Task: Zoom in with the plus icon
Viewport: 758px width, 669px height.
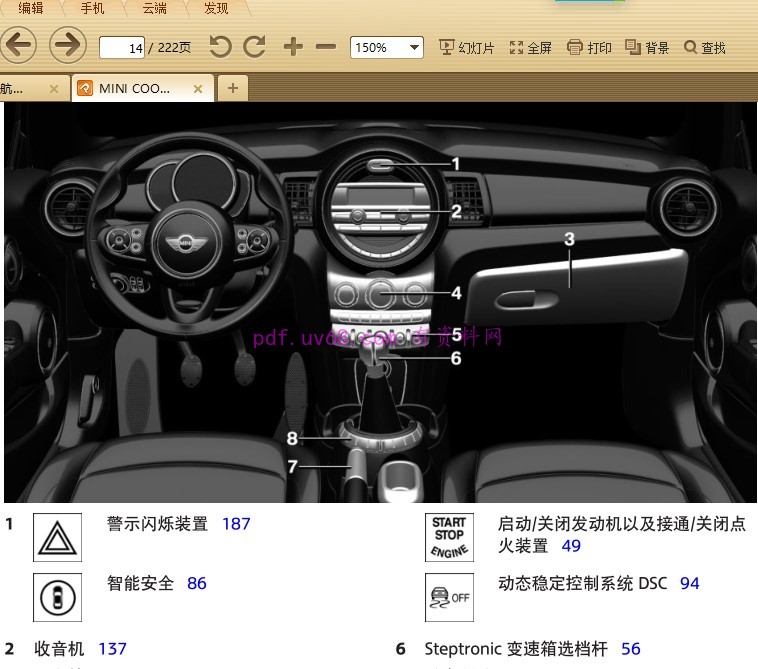Action: click(293, 47)
